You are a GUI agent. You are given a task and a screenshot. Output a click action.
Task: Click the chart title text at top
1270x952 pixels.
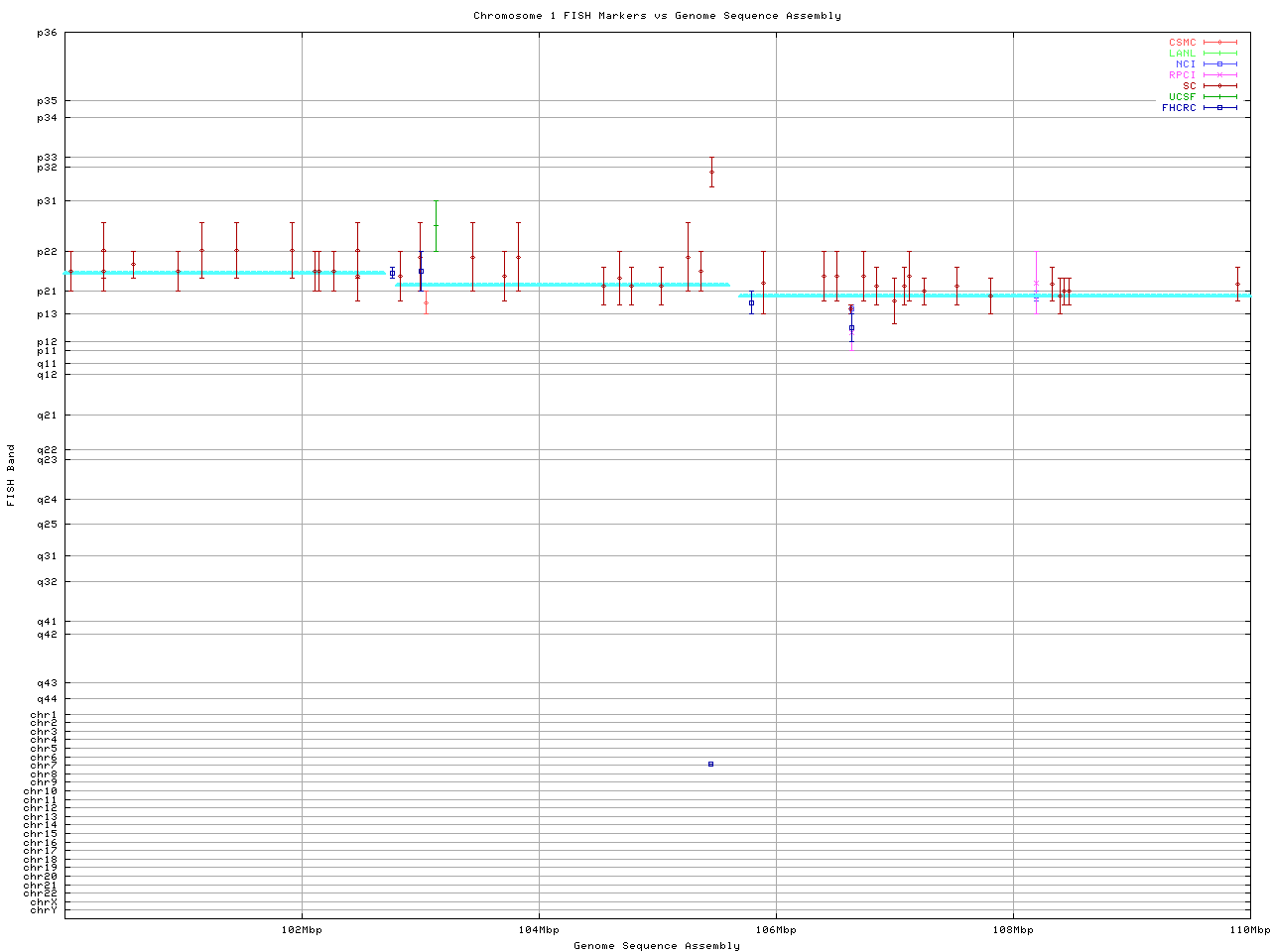(x=657, y=16)
